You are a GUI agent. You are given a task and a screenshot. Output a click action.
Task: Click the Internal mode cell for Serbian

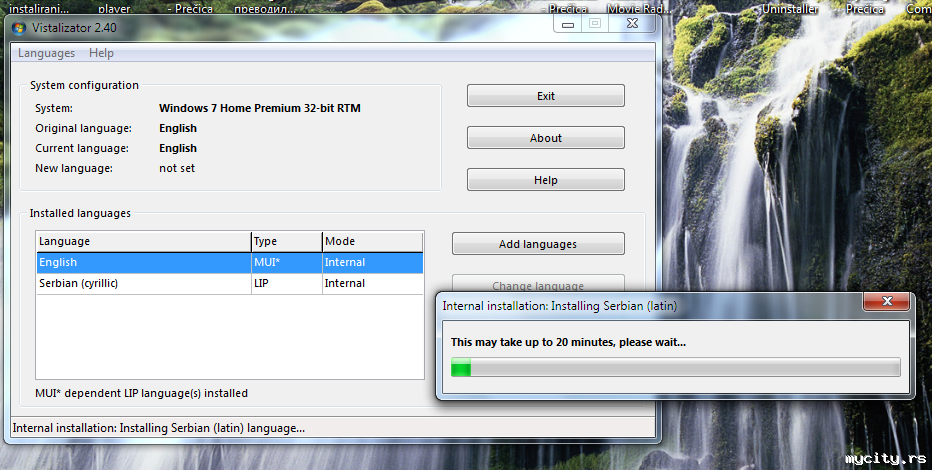pyautogui.click(x=373, y=283)
